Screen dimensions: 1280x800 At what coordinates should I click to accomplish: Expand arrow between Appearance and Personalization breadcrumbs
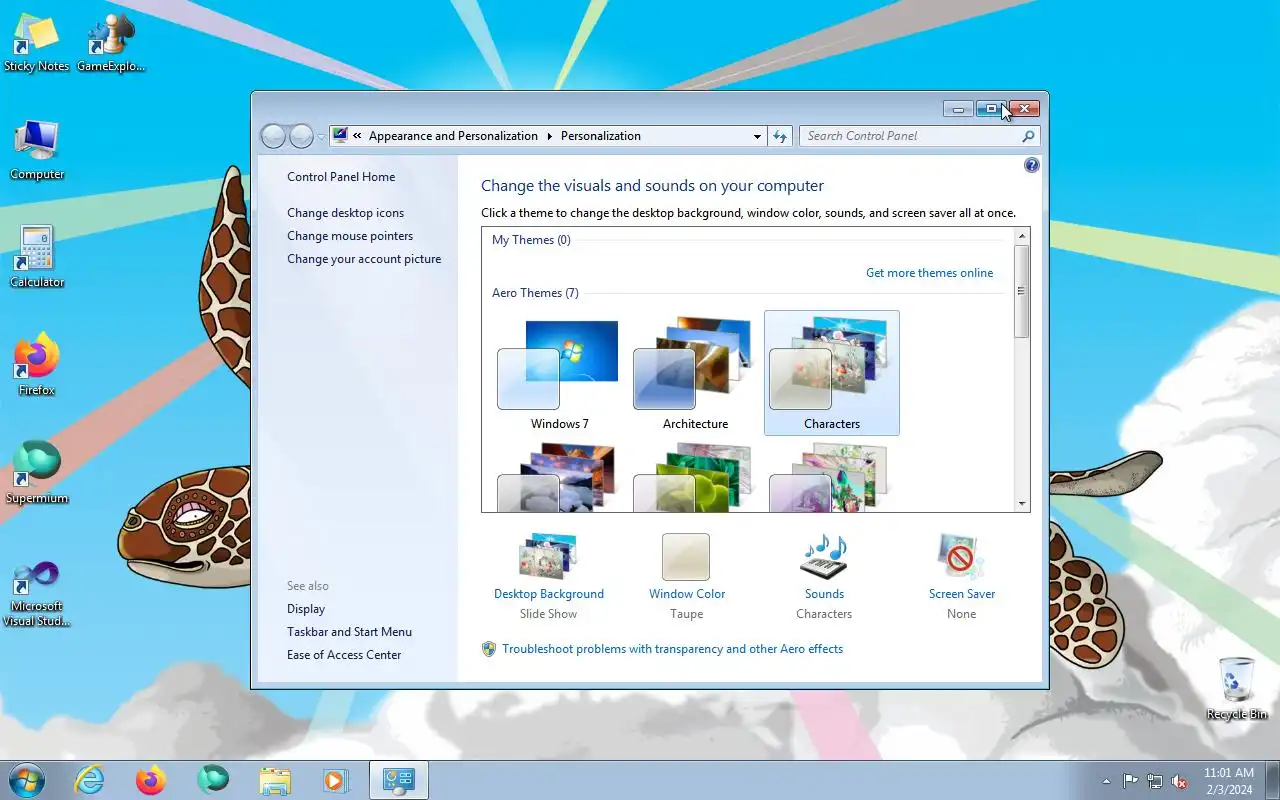click(x=549, y=136)
